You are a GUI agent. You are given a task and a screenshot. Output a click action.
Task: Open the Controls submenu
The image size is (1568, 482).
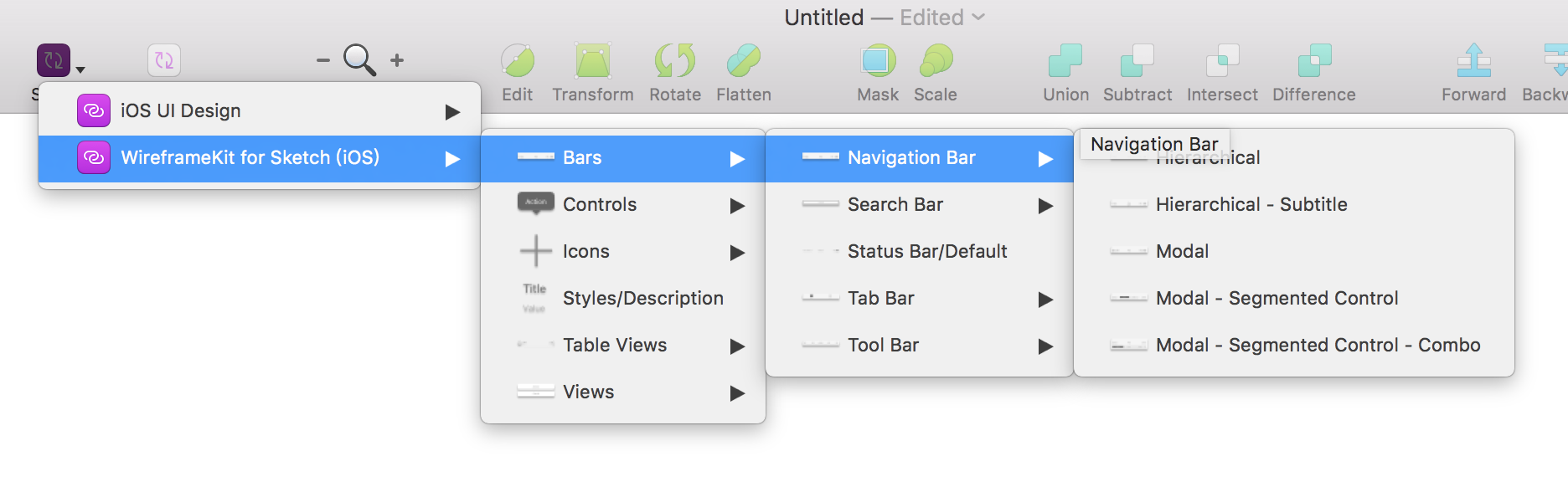[x=623, y=205]
